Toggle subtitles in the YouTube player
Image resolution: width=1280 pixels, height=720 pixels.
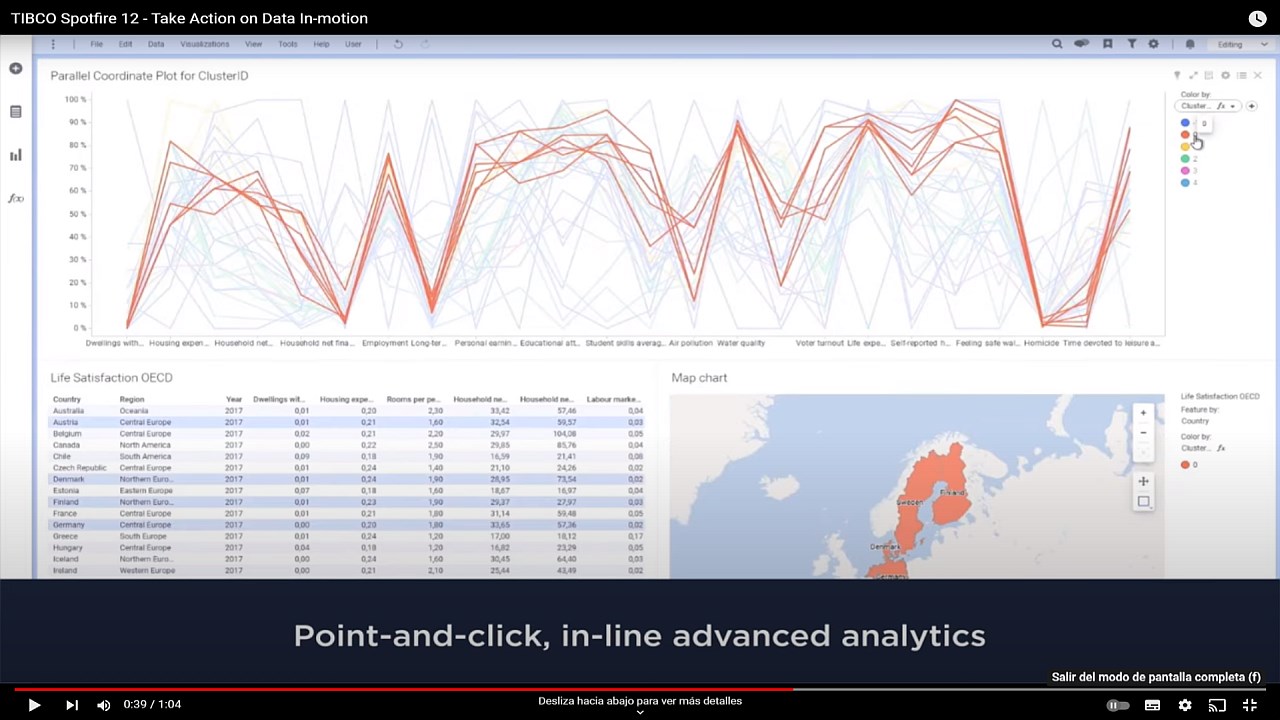[x=1152, y=705]
